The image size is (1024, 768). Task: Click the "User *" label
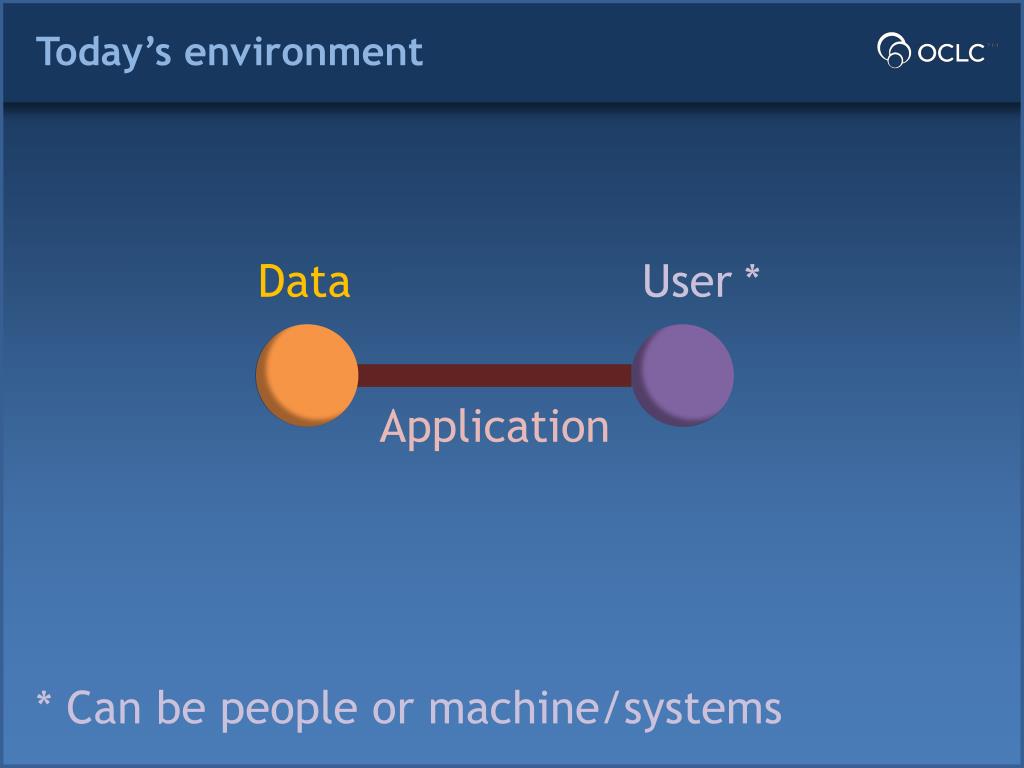click(x=701, y=281)
